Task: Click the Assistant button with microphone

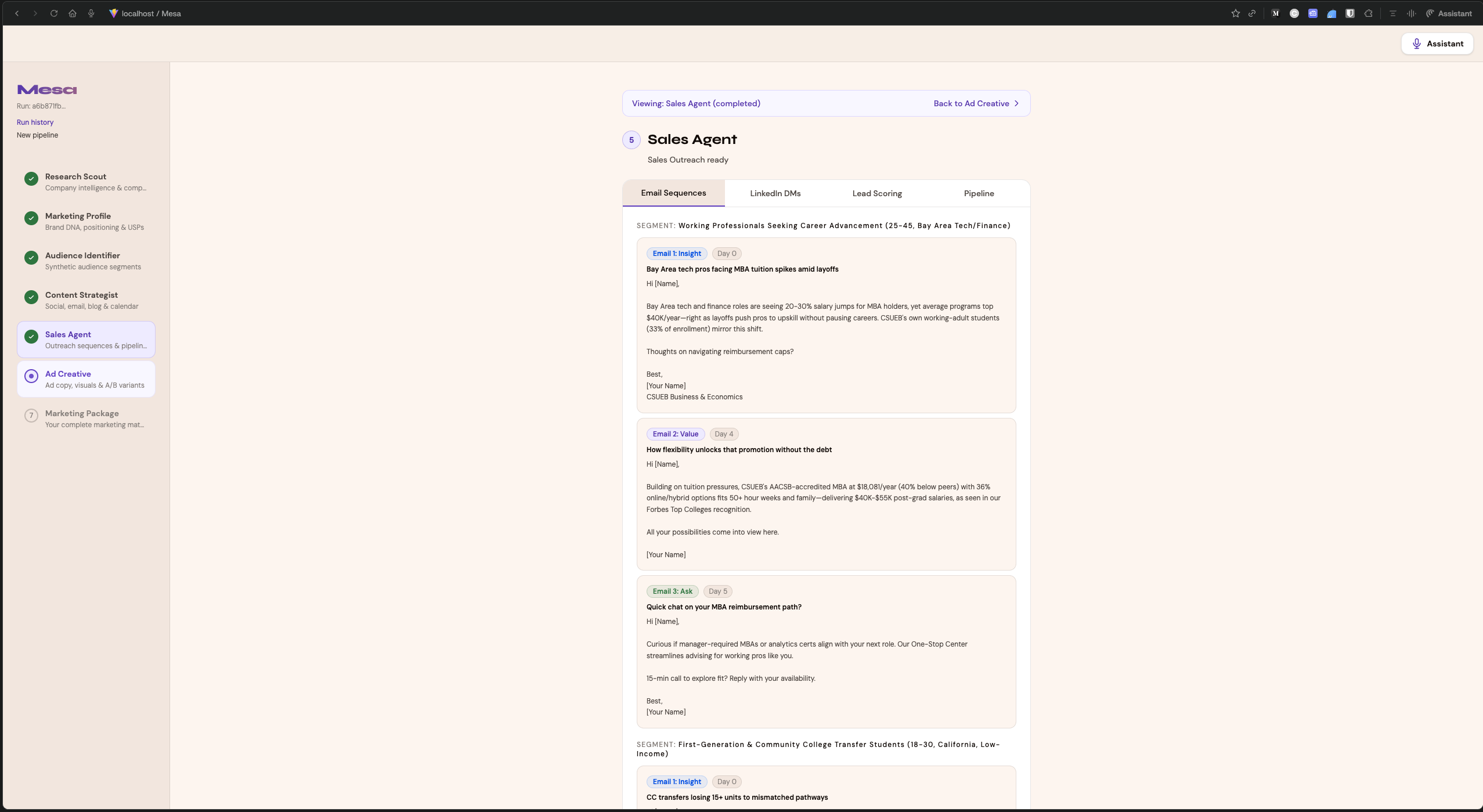Action: (1437, 44)
